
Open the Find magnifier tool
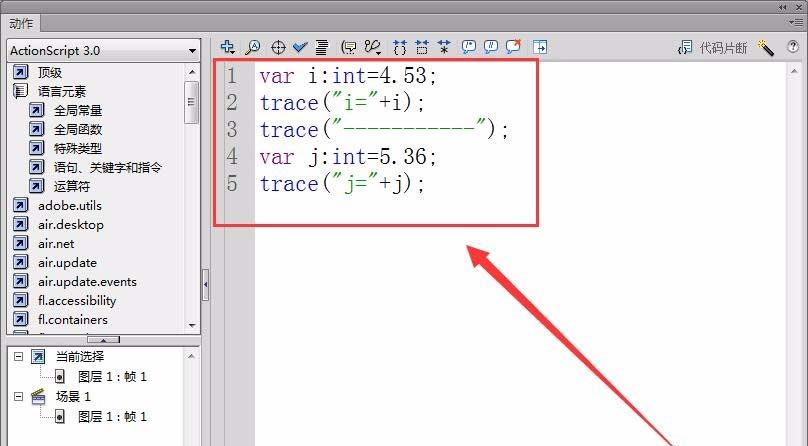252,47
